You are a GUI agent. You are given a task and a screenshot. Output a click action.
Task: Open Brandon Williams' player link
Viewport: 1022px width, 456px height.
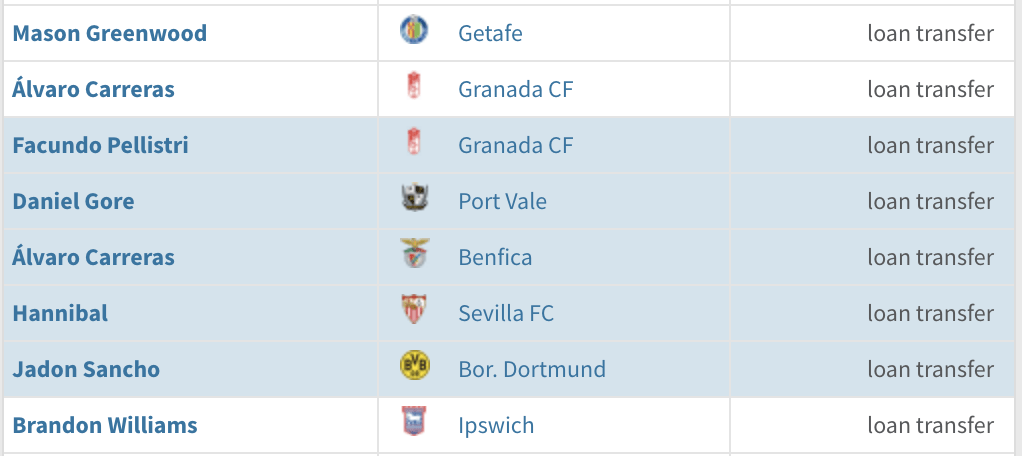[x=105, y=425]
